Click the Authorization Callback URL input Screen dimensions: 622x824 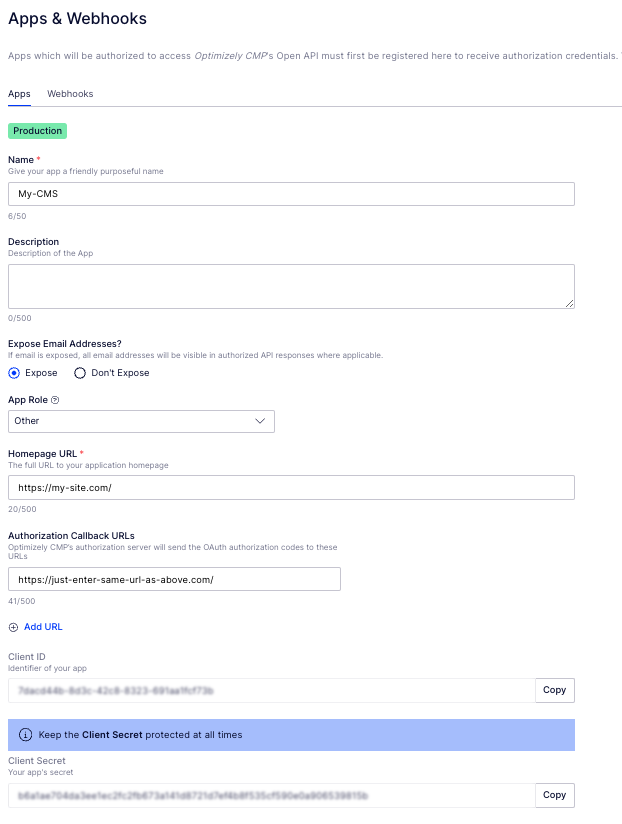[174, 579]
